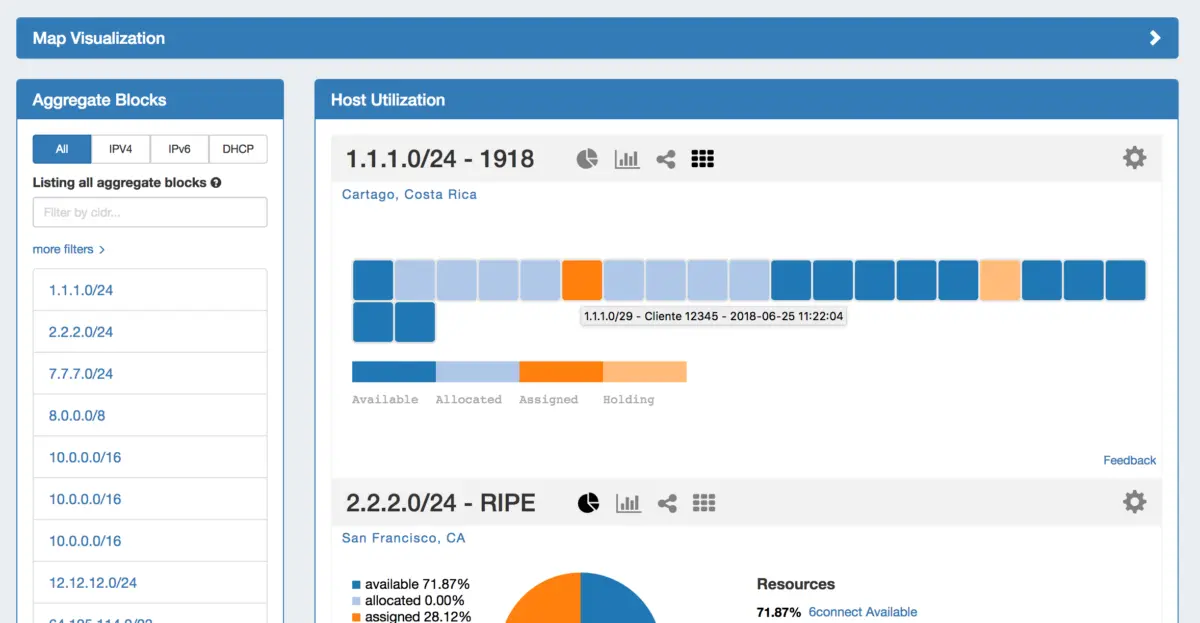Click 6connect Available resource link
This screenshot has height=623, width=1200.
(863, 612)
